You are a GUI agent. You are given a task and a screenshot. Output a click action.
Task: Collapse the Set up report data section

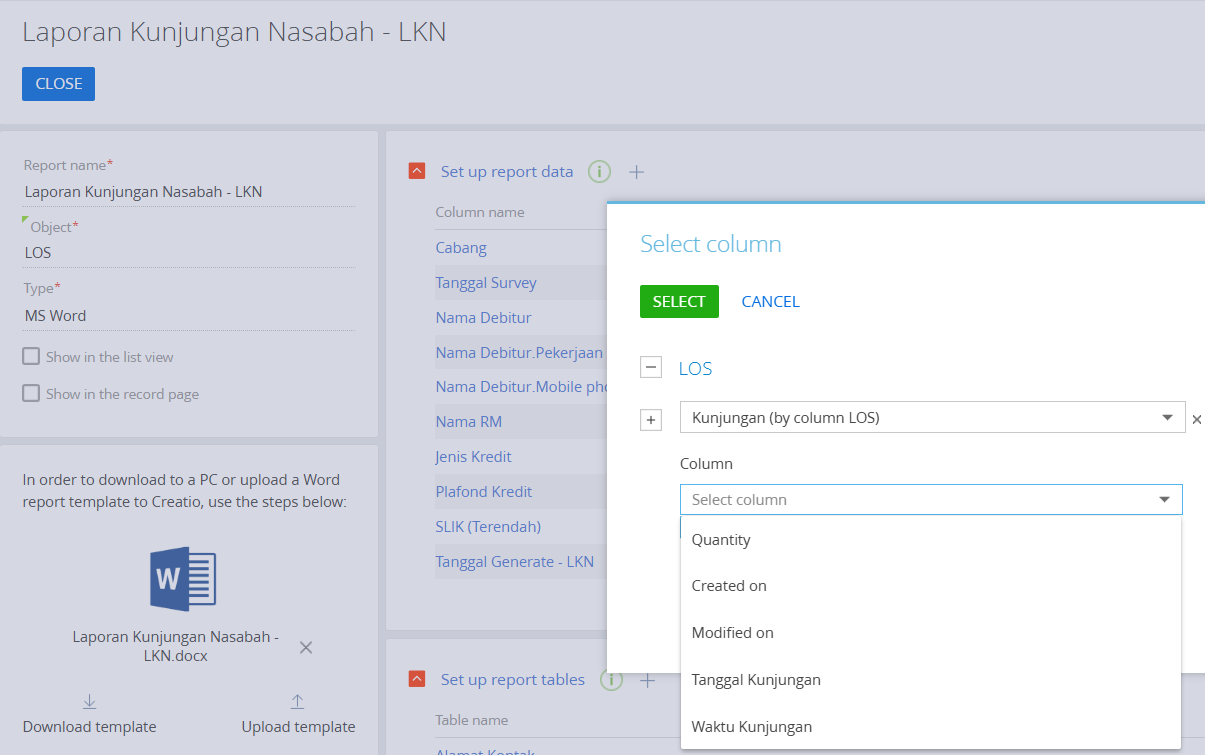[417, 172]
